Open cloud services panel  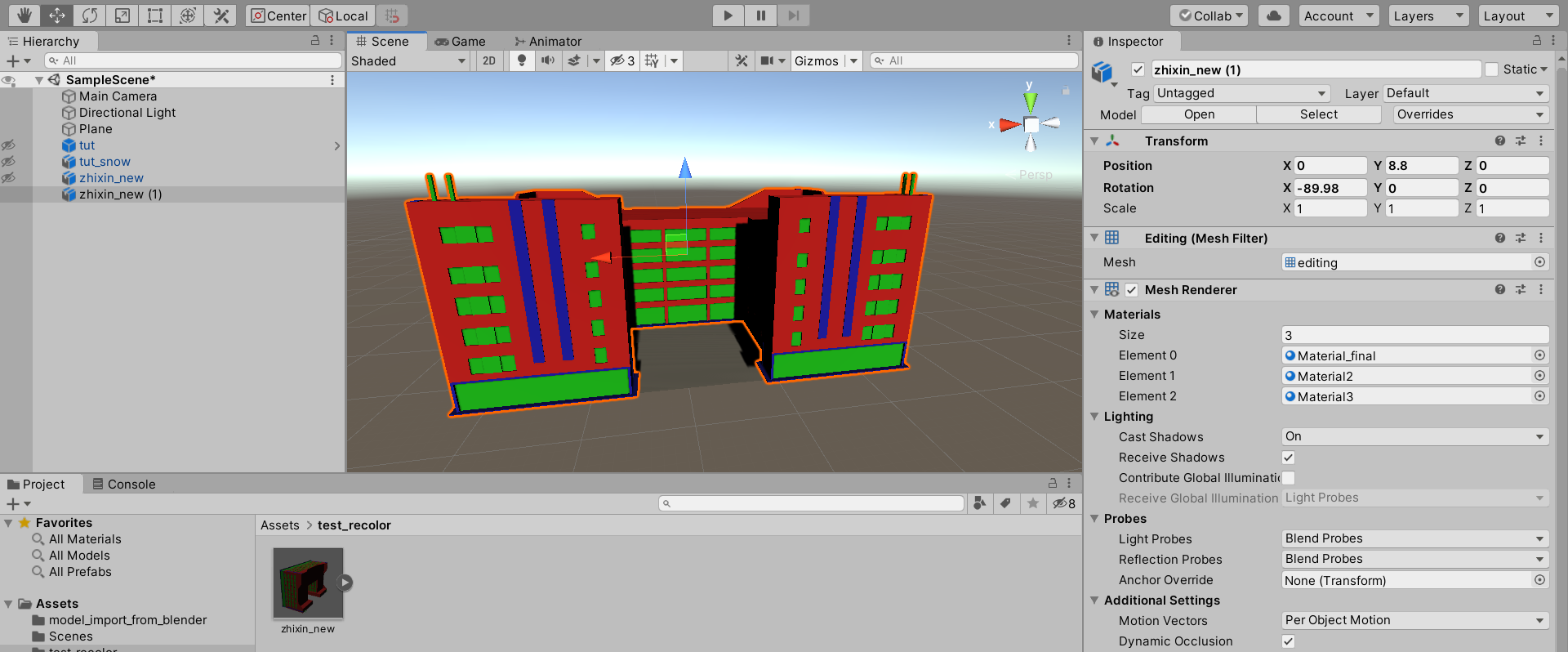(1274, 16)
